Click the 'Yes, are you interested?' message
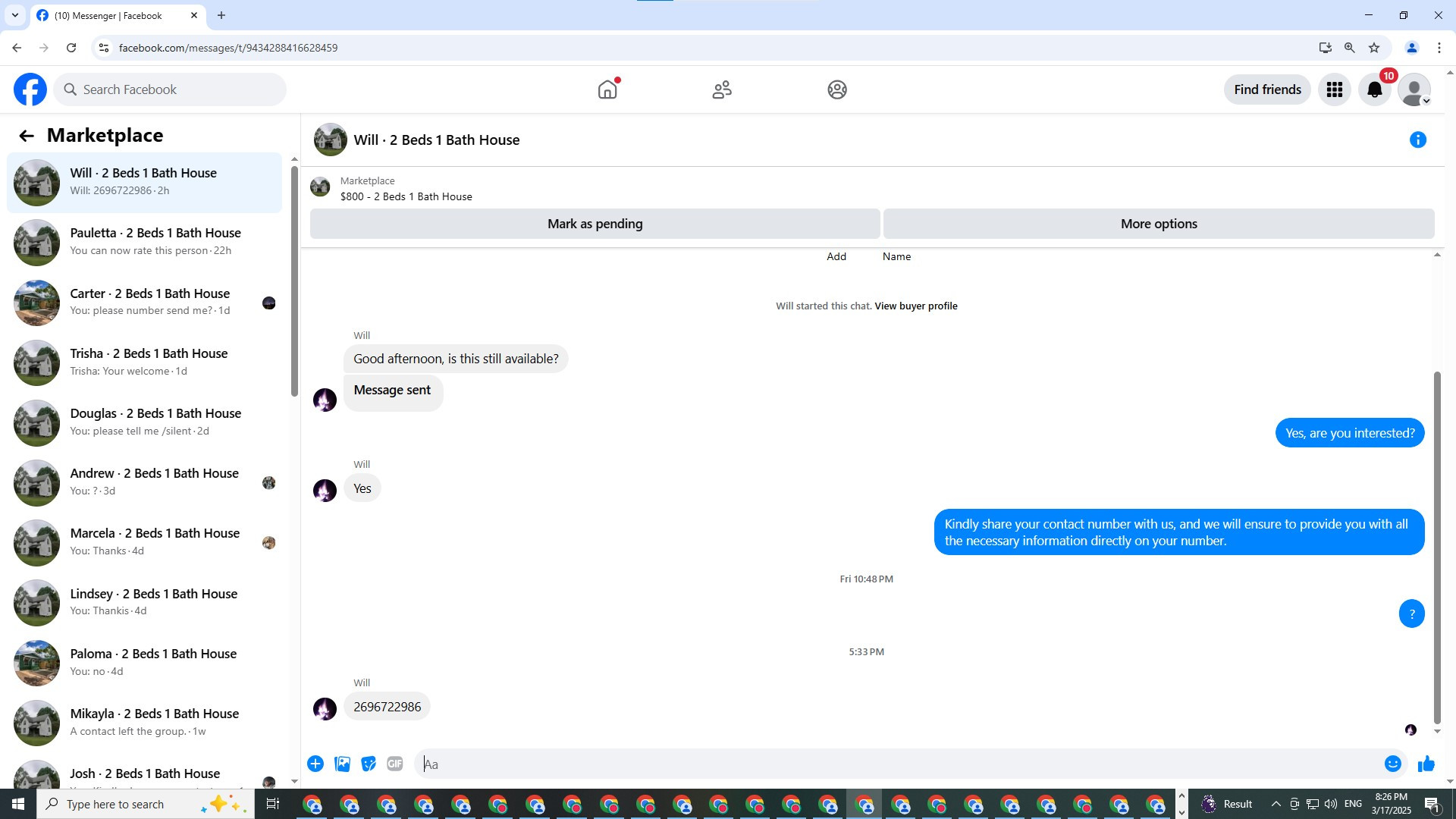The height and width of the screenshot is (819, 1456). click(x=1350, y=433)
